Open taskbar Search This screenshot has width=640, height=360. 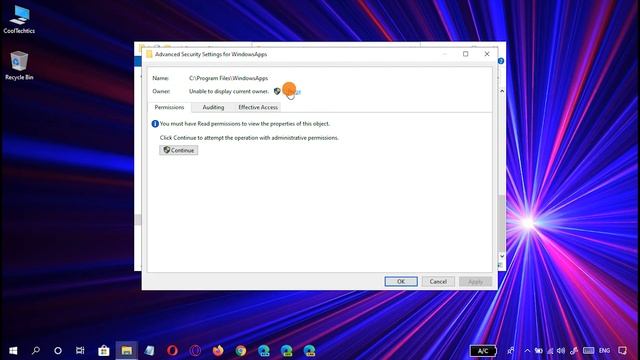(36, 351)
